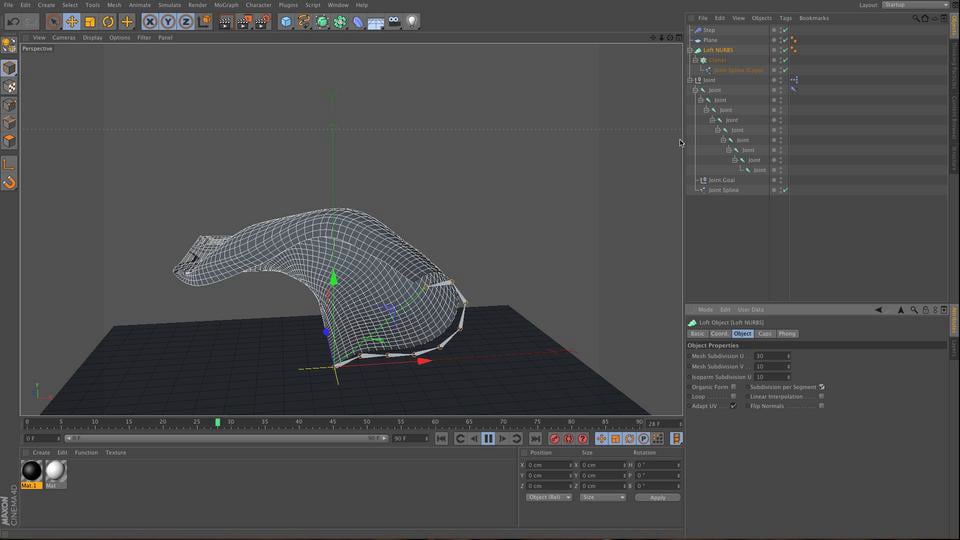Open the MoGraph menu
Viewport: 960px width, 540px height.
226,5
